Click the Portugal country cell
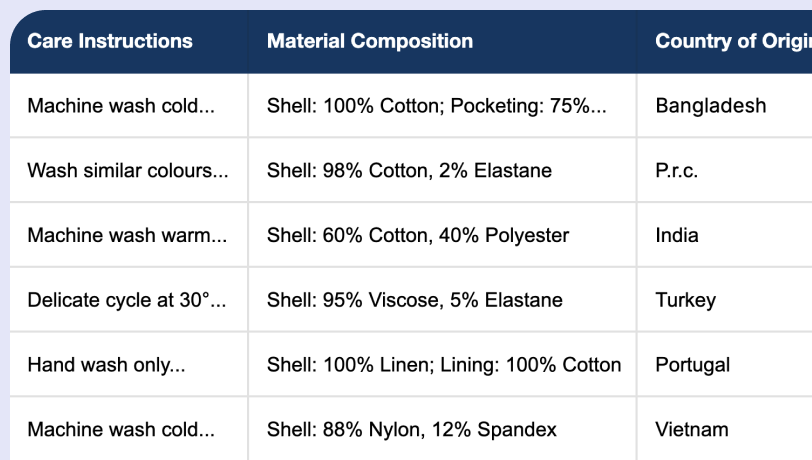This screenshot has height=460, width=812. [692, 365]
